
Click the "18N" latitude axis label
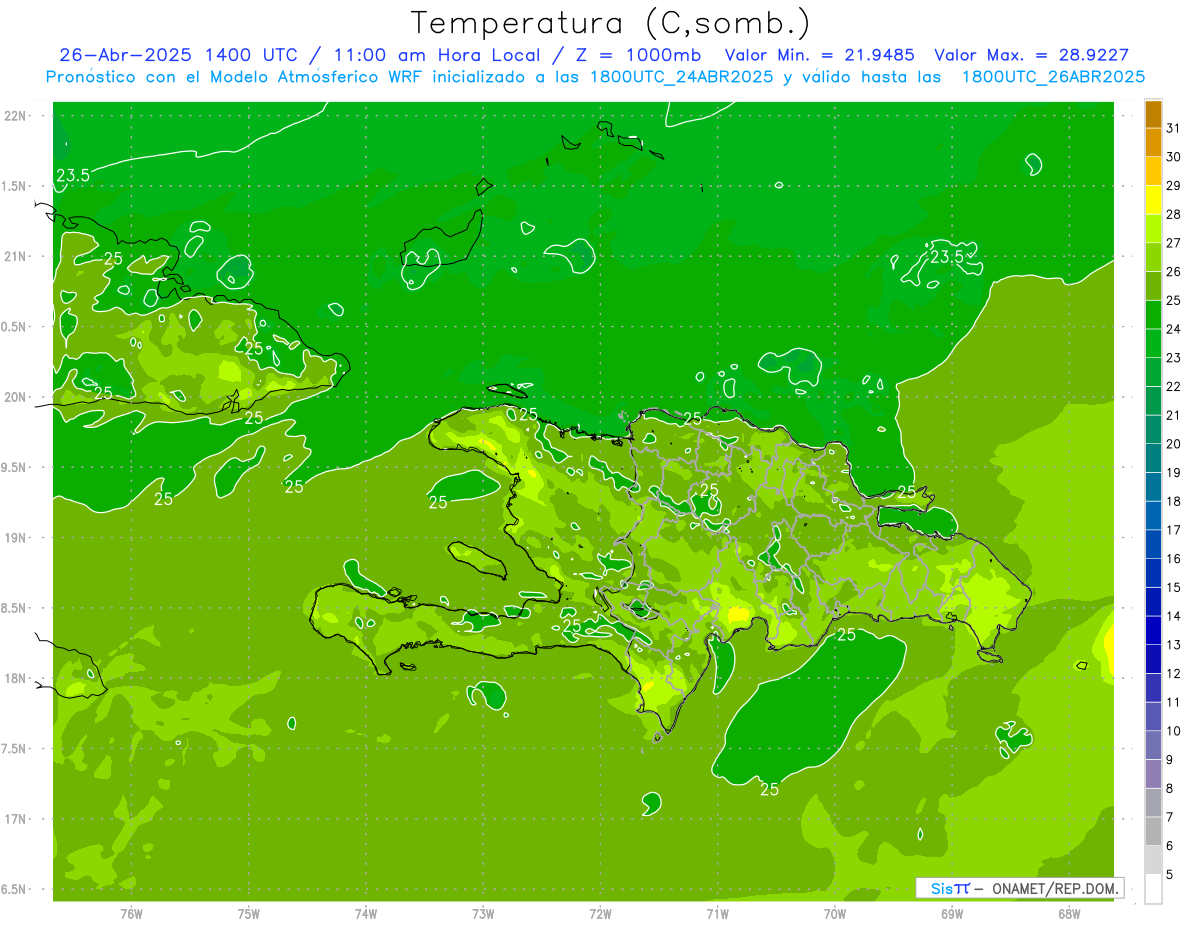[x=15, y=678]
